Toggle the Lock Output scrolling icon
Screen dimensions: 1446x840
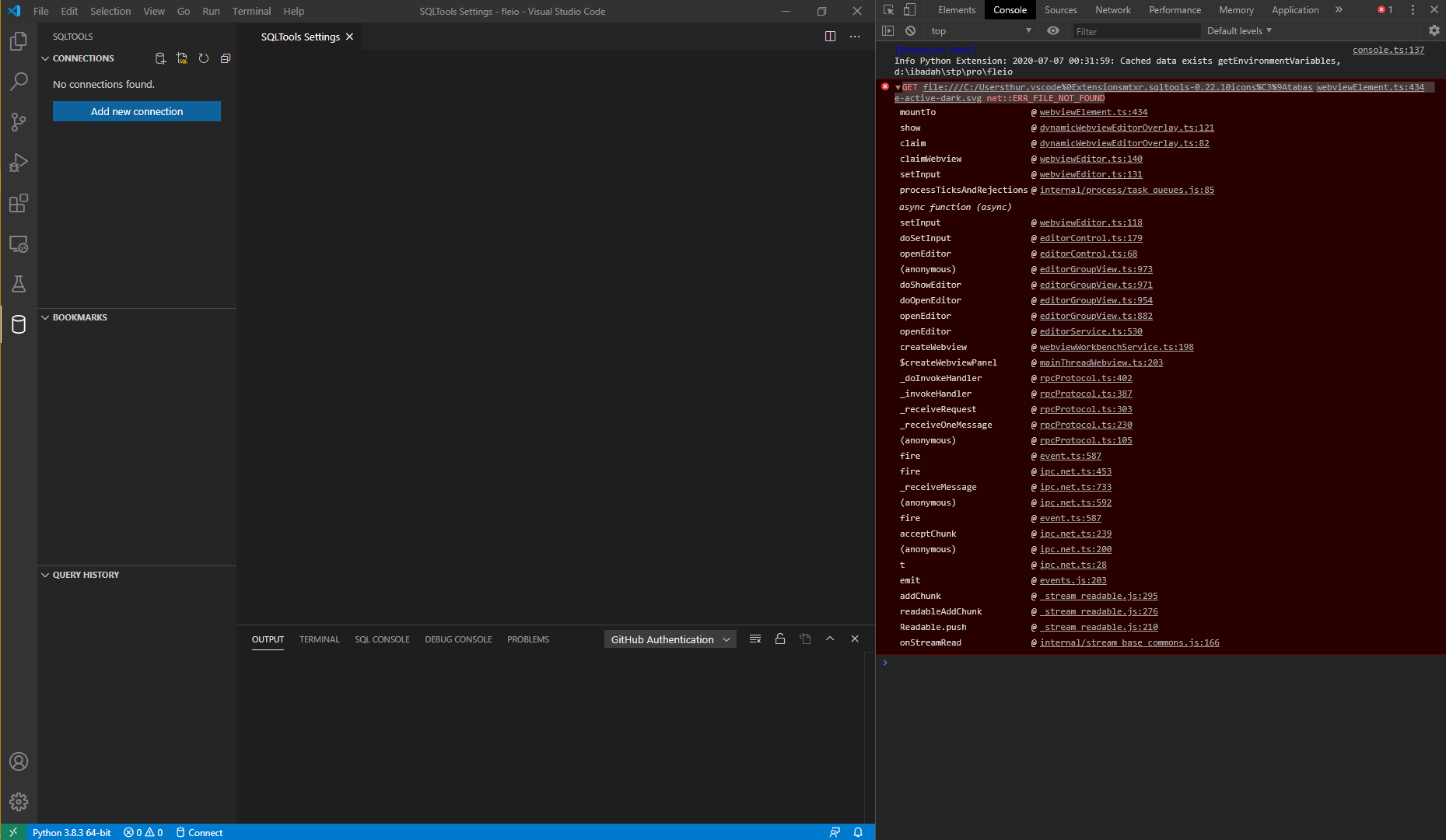[780, 639]
